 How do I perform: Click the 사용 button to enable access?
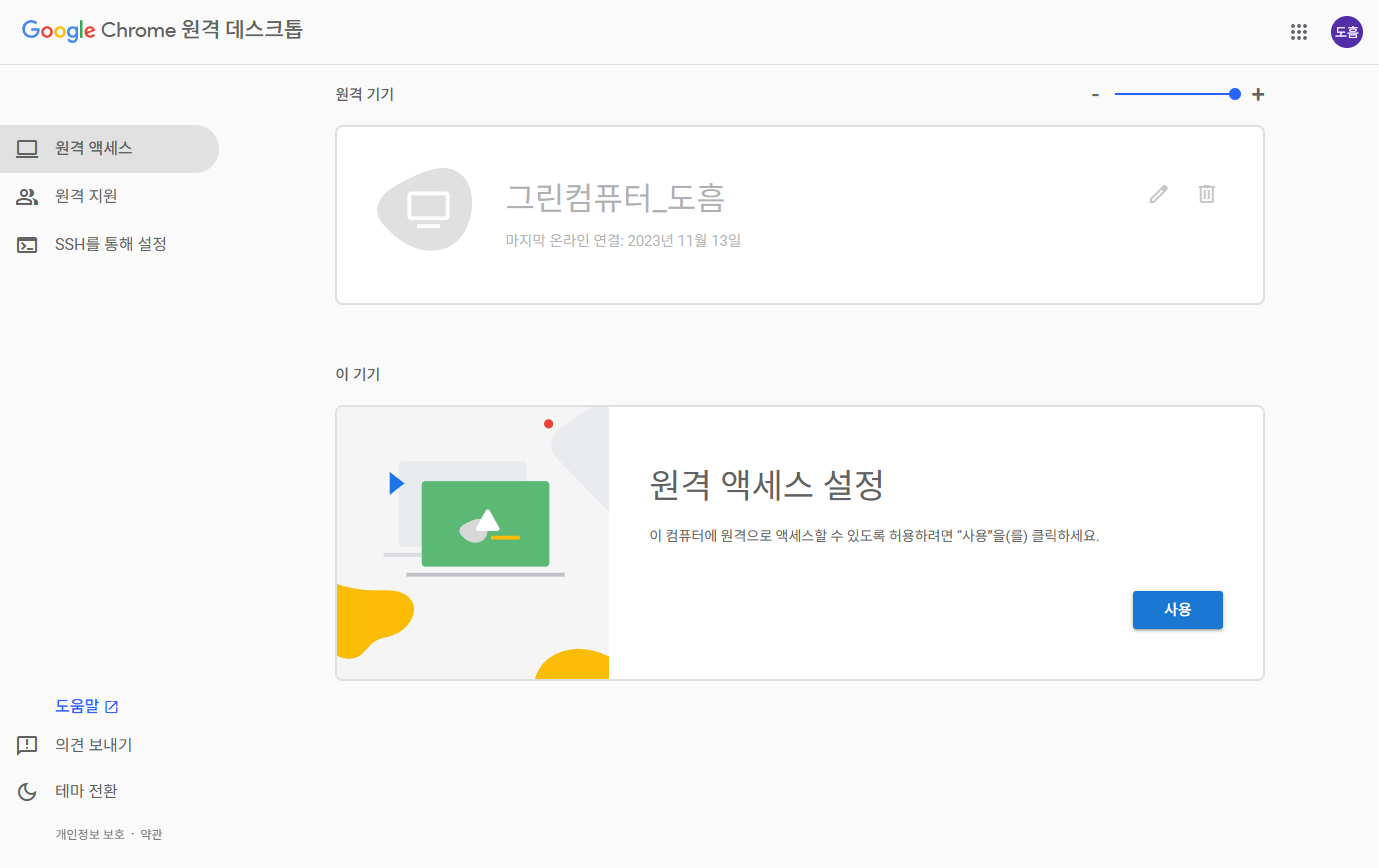click(x=1177, y=610)
